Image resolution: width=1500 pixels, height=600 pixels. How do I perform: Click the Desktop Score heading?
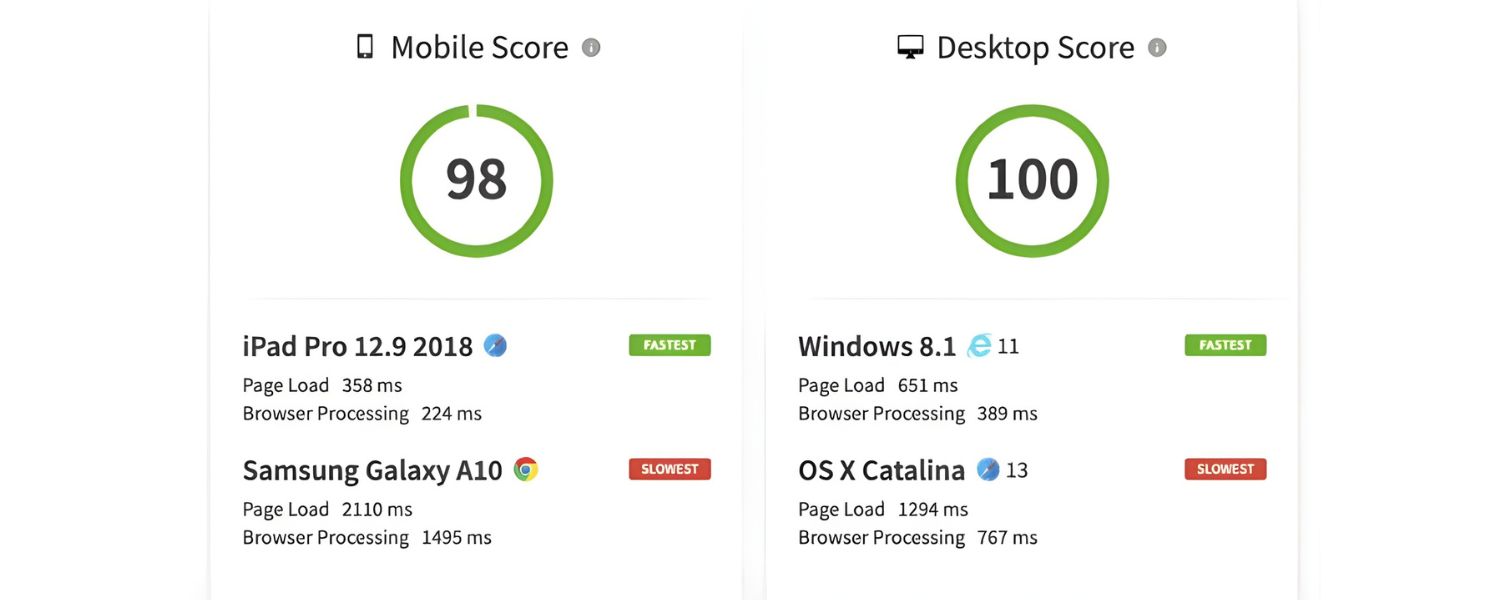point(1035,47)
